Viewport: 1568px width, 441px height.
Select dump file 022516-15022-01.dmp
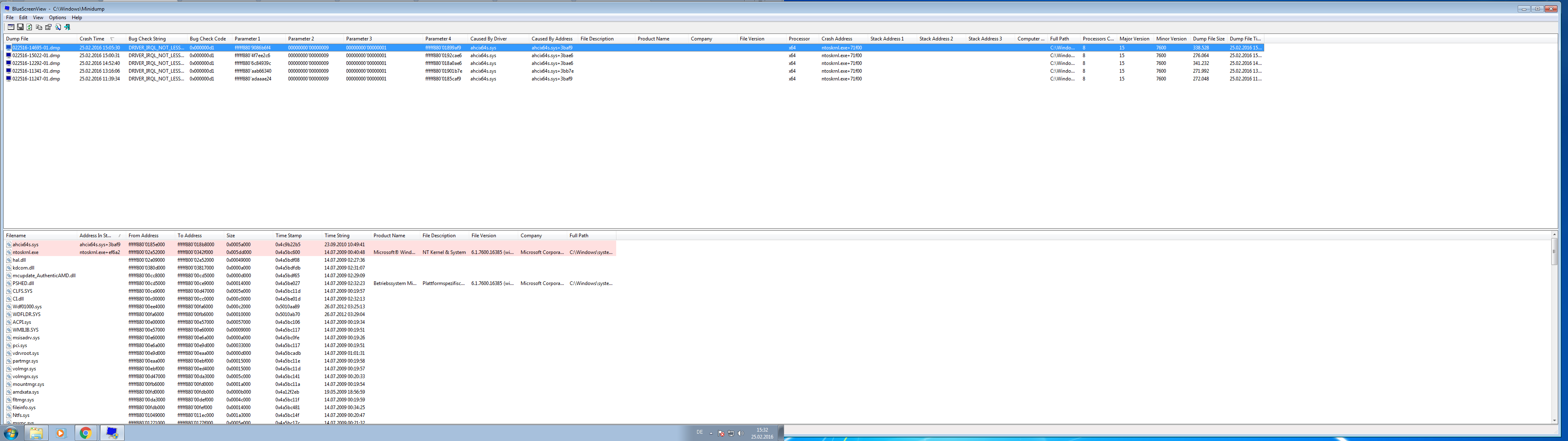click(x=36, y=56)
